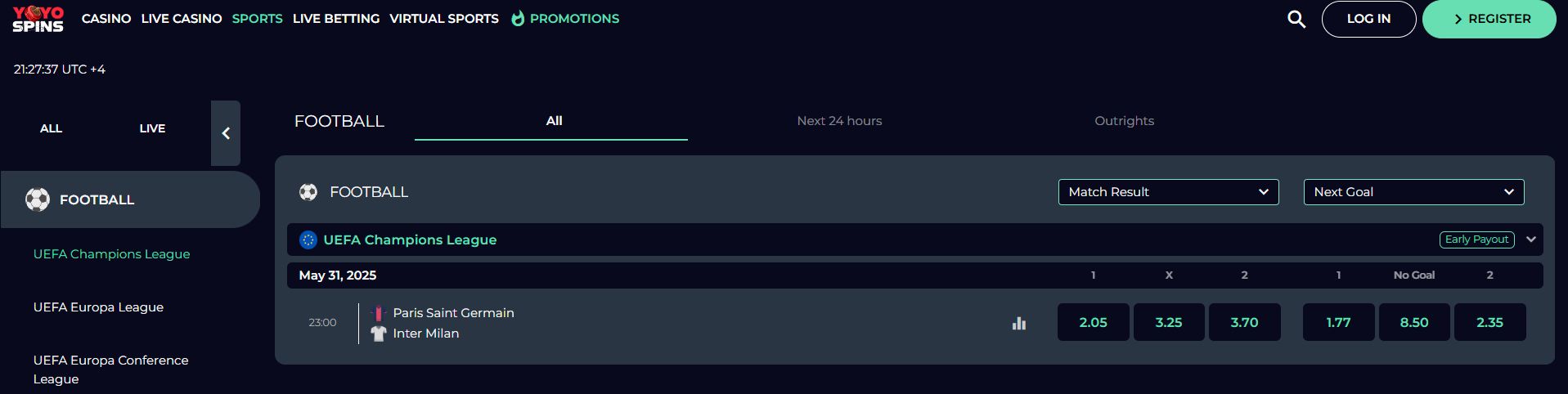The width and height of the screenshot is (1568, 394).
Task: Select Live Betting in top menu
Action: click(x=336, y=18)
